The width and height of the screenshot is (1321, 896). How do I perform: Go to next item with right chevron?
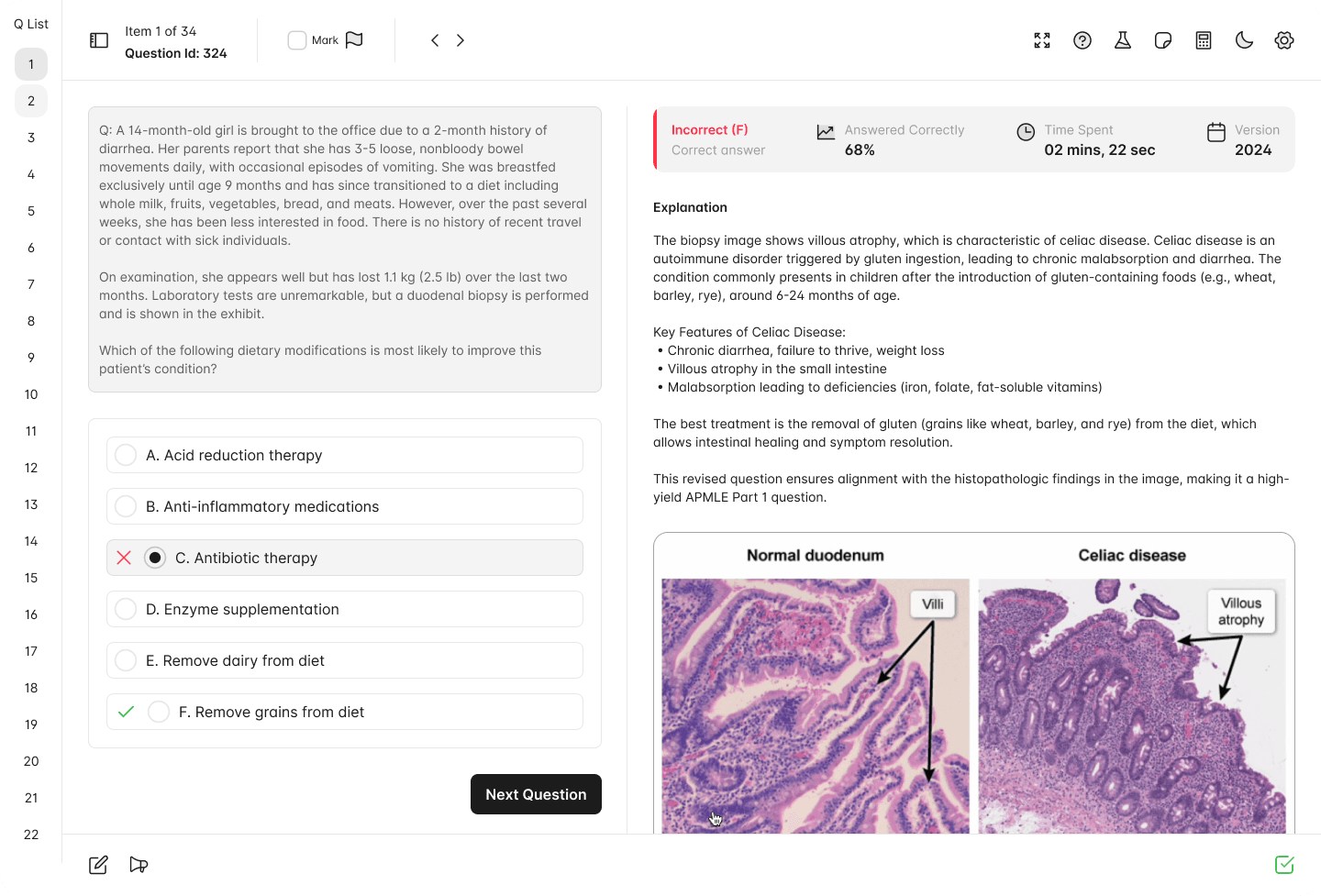click(x=460, y=40)
